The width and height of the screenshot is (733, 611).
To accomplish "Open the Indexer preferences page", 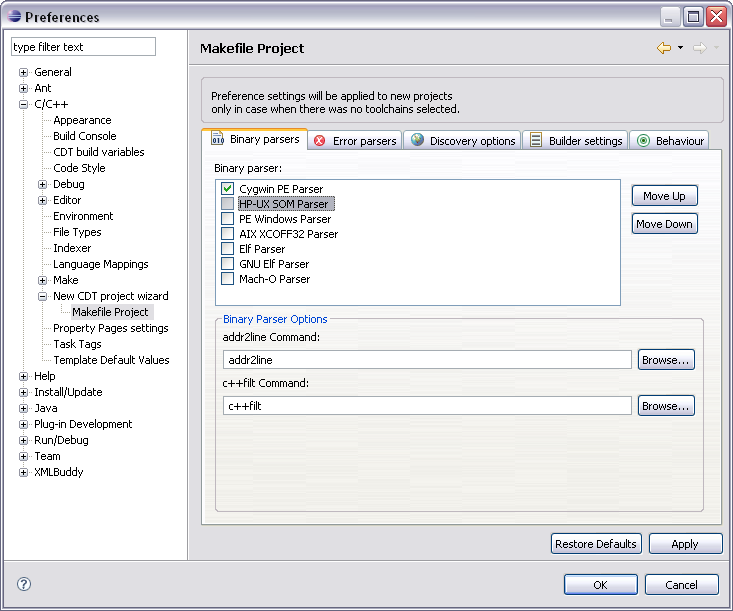I will tap(72, 248).
